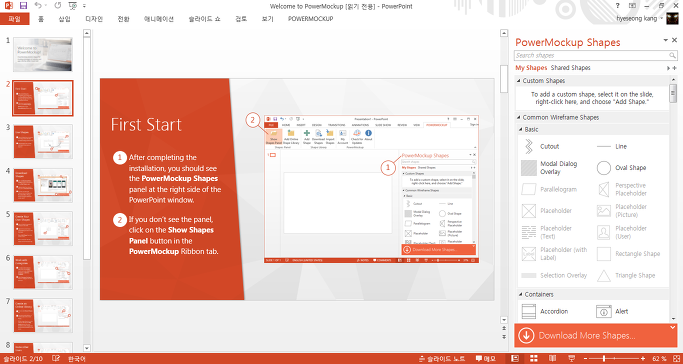Open the 디자인 (Design) ribbon tab
Screen dimensions: 683x364
[94, 19]
